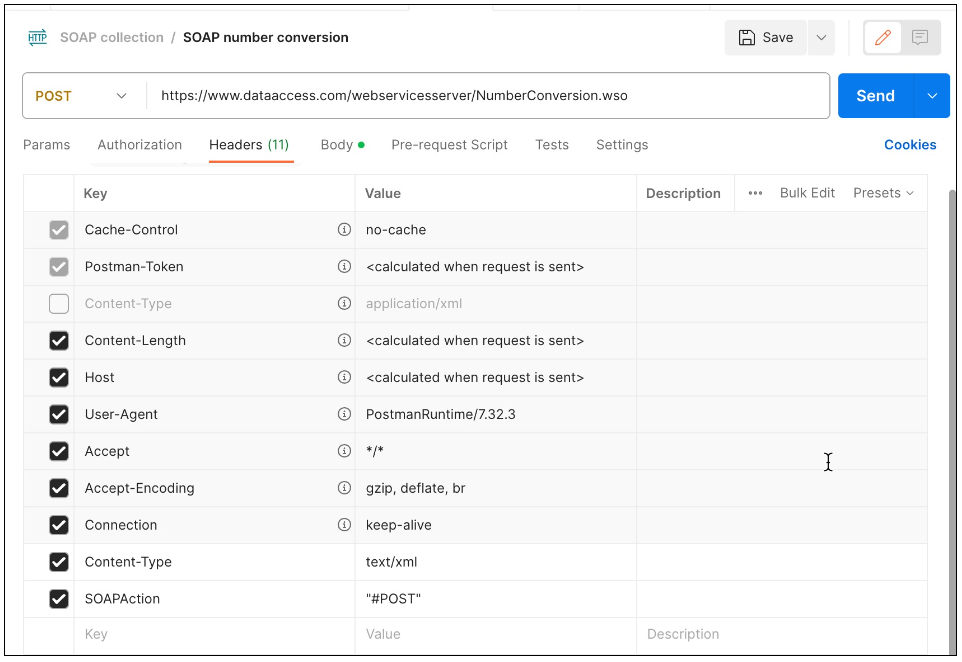Screen dimensions: 962x662
Task: Enable the application/xml Content-Type checkbox
Action: pos(59,304)
